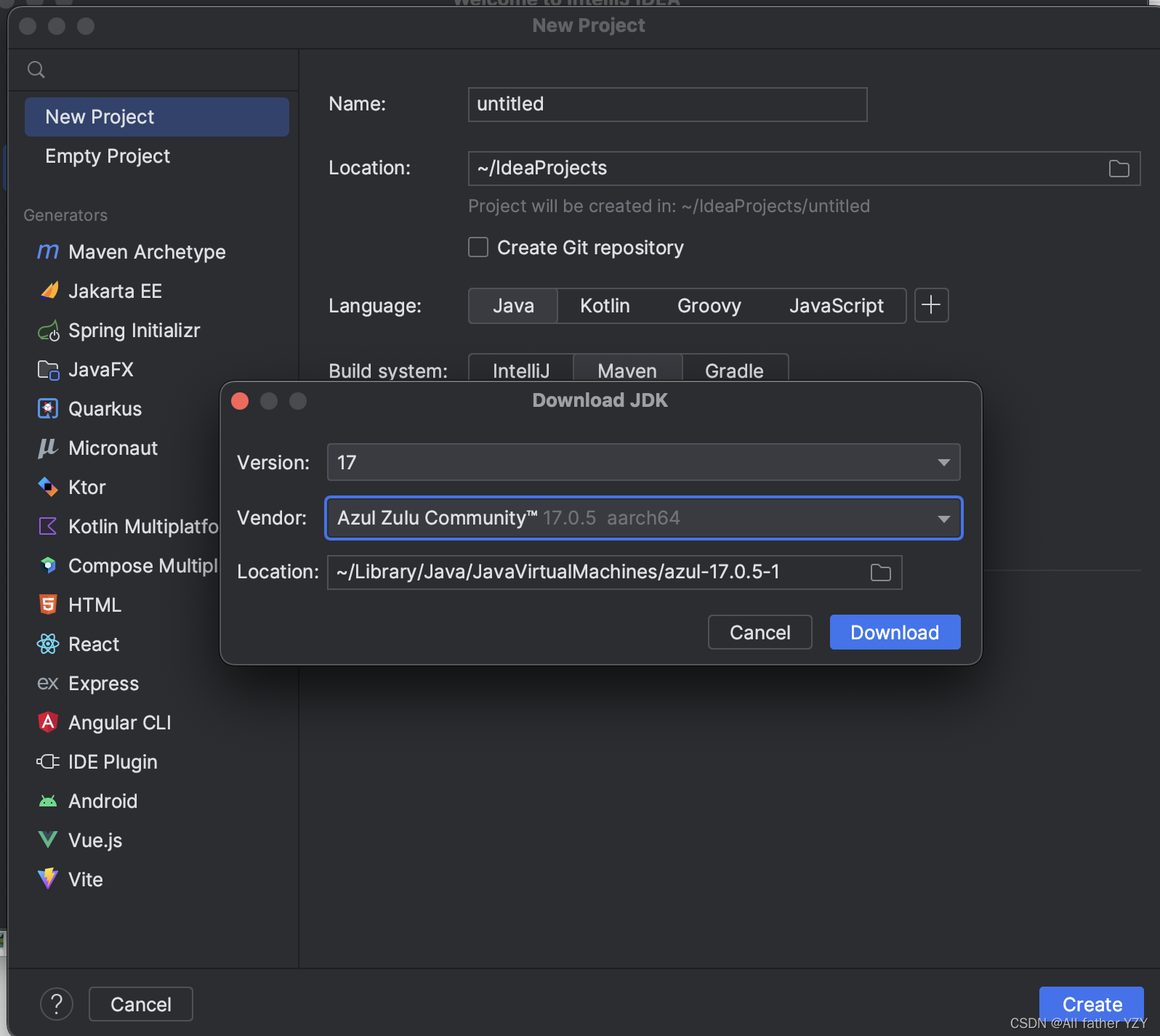The height and width of the screenshot is (1036, 1160).
Task: Close Download JDK dialog with red button
Action: pyautogui.click(x=240, y=401)
